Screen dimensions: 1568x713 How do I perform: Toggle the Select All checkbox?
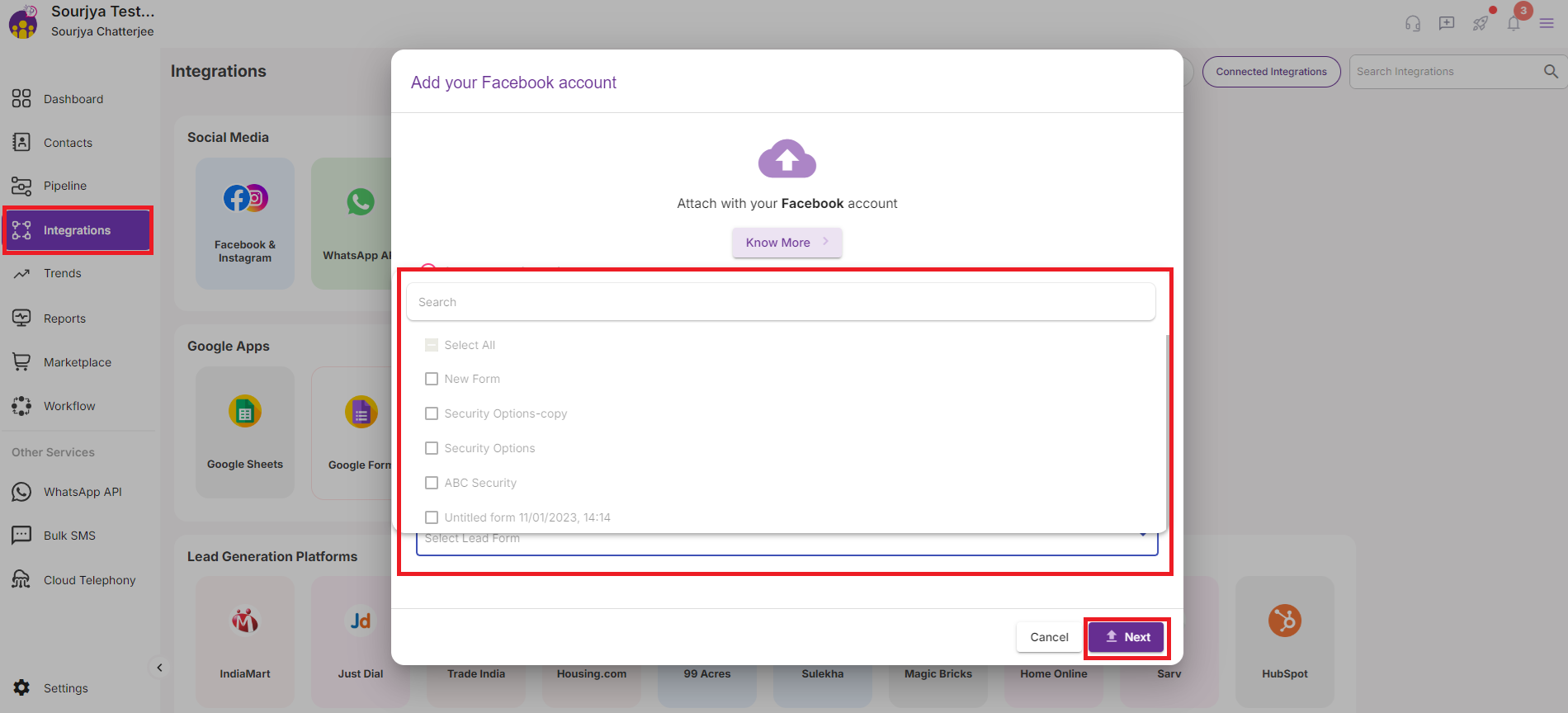pos(432,345)
